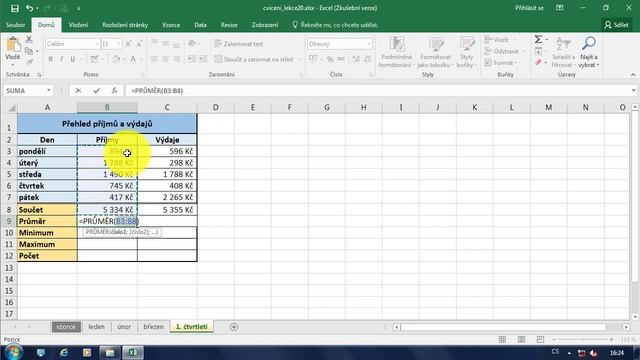Switch to the Rozložení stránky tab
The width and height of the screenshot is (640, 360).
coord(125,25)
